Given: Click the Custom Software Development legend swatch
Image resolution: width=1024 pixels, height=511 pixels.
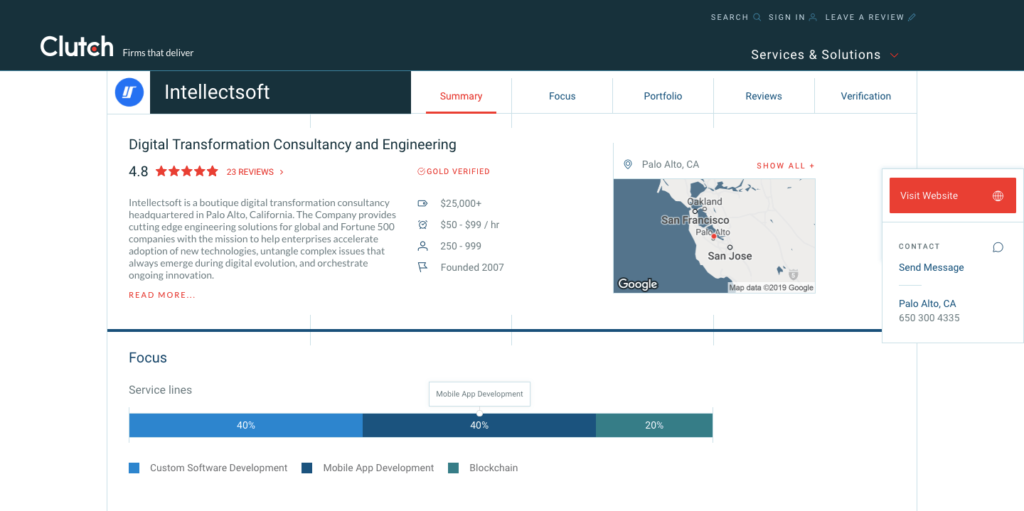Looking at the screenshot, I should coord(134,468).
